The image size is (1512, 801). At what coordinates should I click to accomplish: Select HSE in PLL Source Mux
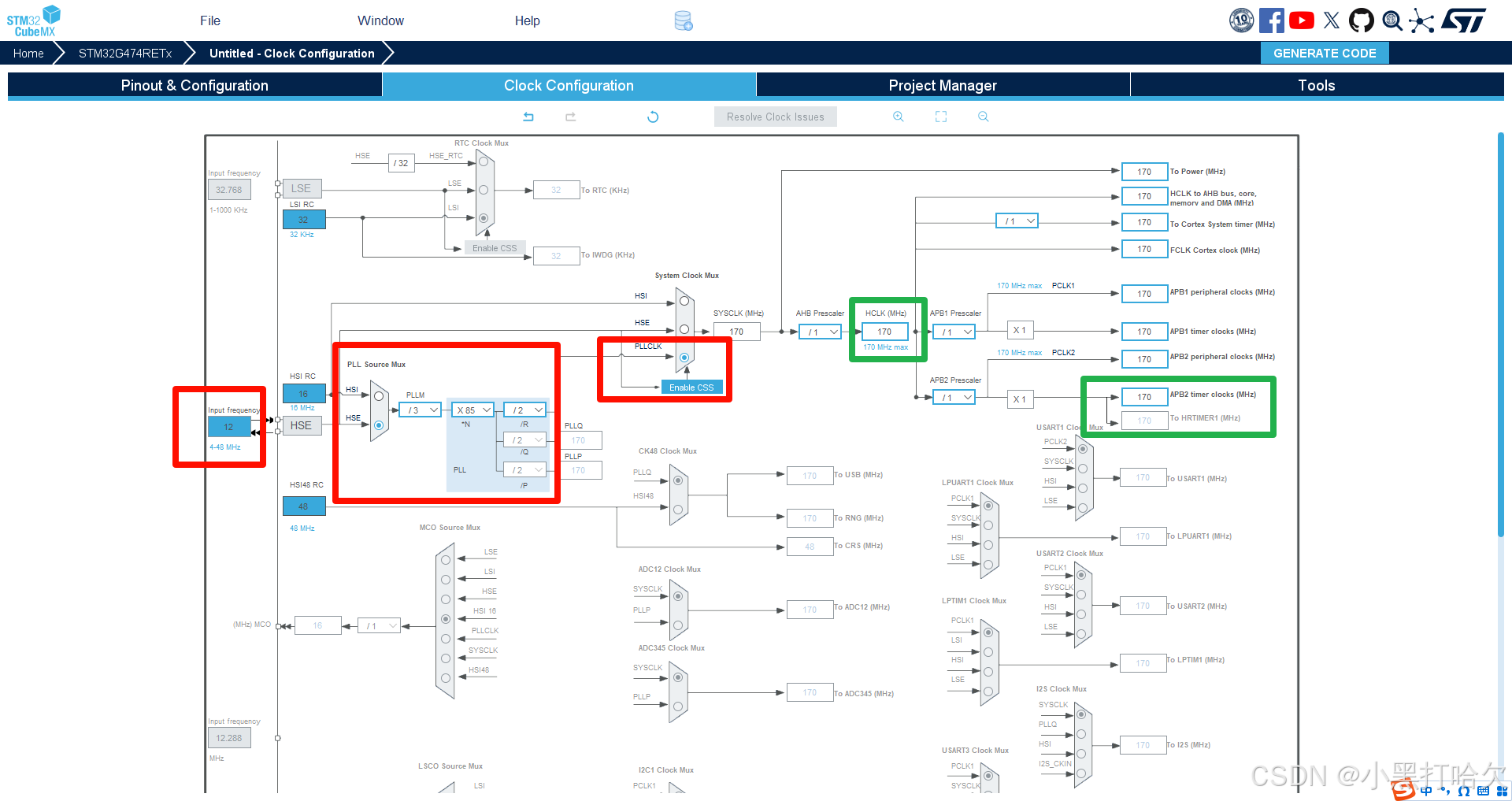[379, 425]
